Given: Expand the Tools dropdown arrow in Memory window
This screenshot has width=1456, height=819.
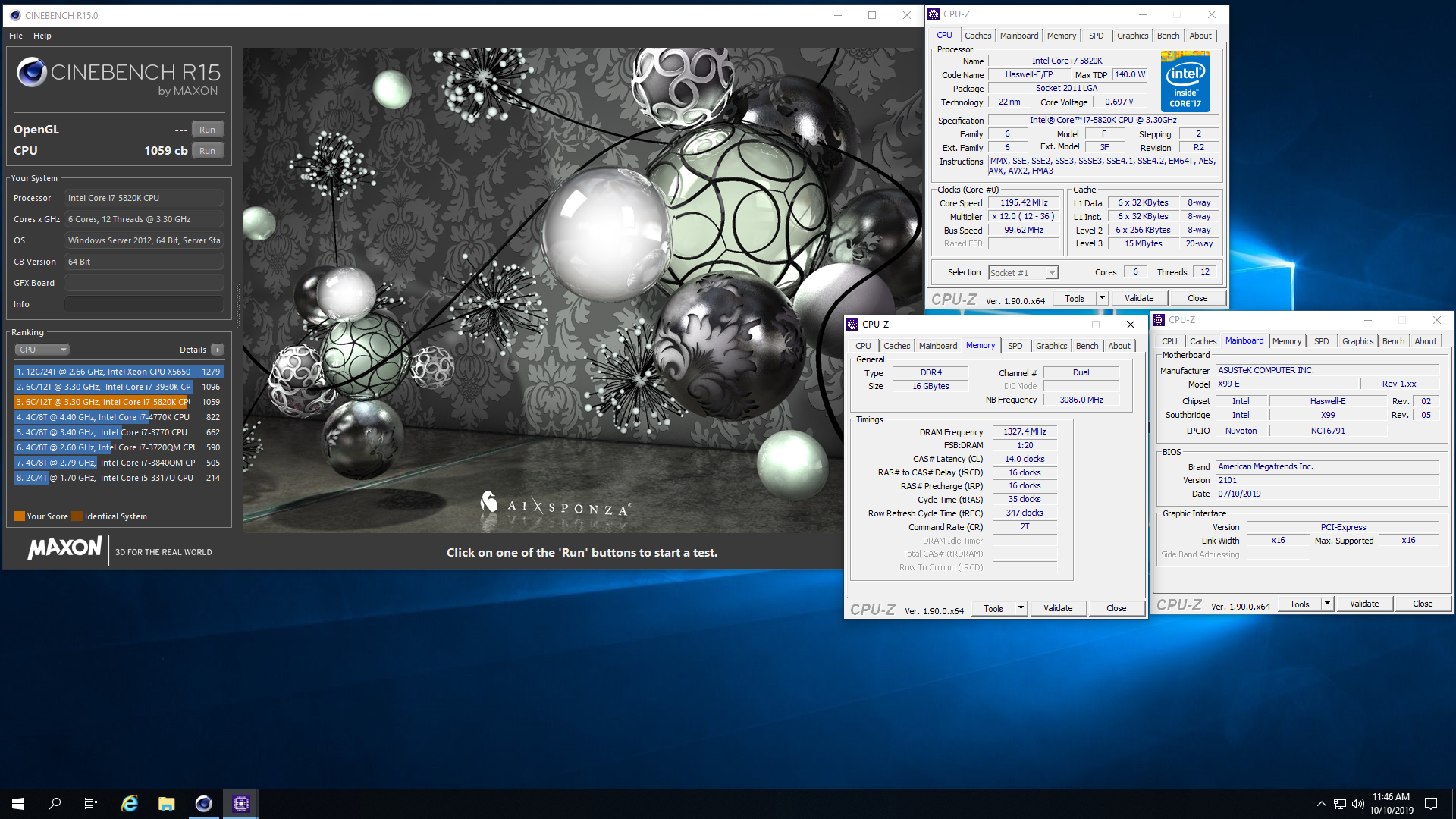Looking at the screenshot, I should click(x=1021, y=608).
